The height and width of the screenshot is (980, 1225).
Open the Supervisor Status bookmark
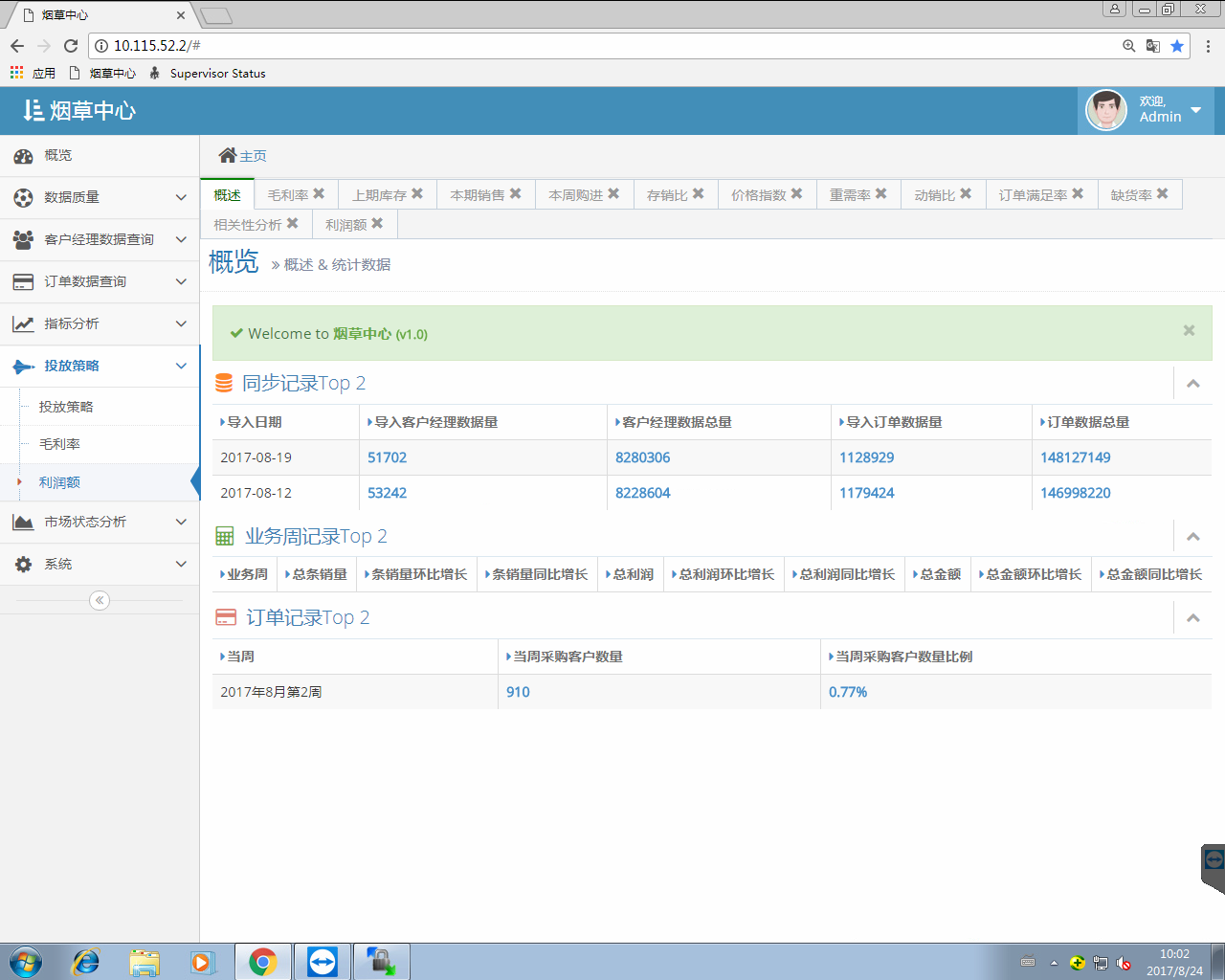pyautogui.click(x=217, y=74)
